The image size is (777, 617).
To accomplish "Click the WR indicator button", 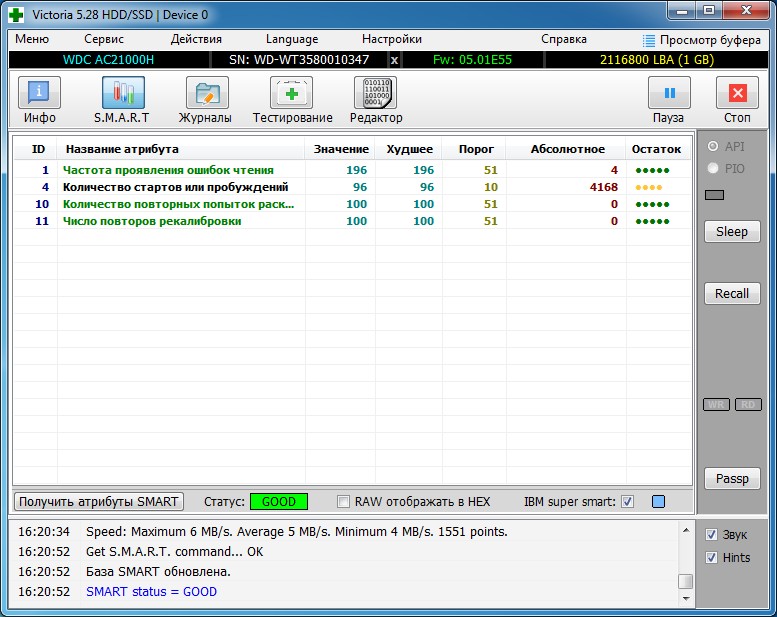I will click(716, 404).
